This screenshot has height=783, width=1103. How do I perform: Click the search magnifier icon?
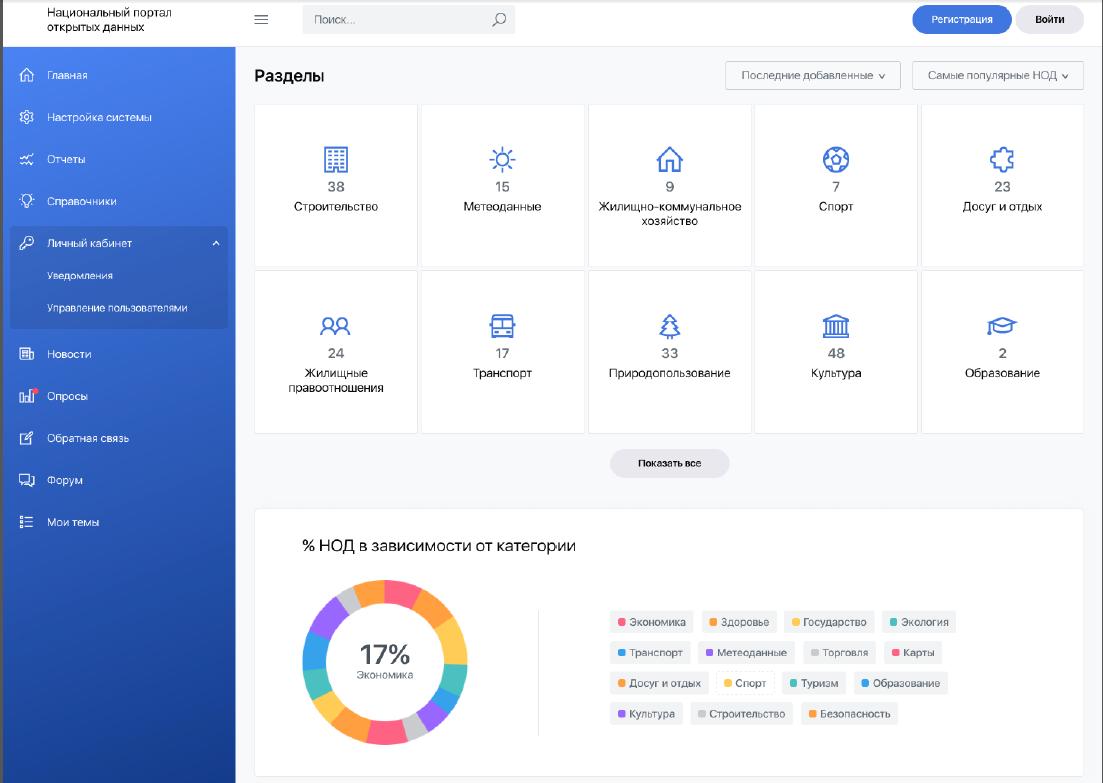(x=499, y=19)
